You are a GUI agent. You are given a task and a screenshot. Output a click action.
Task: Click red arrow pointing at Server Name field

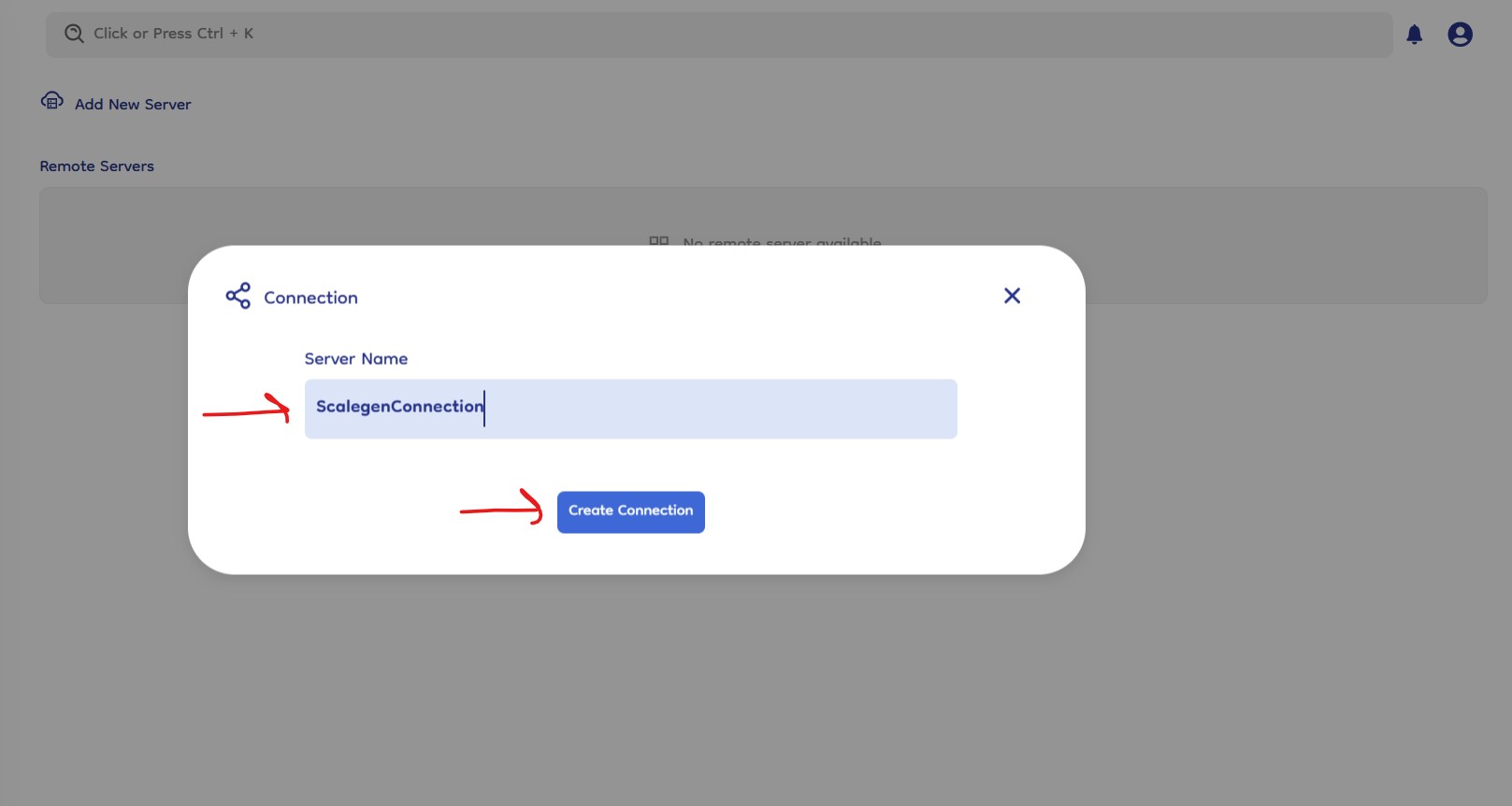(247, 410)
